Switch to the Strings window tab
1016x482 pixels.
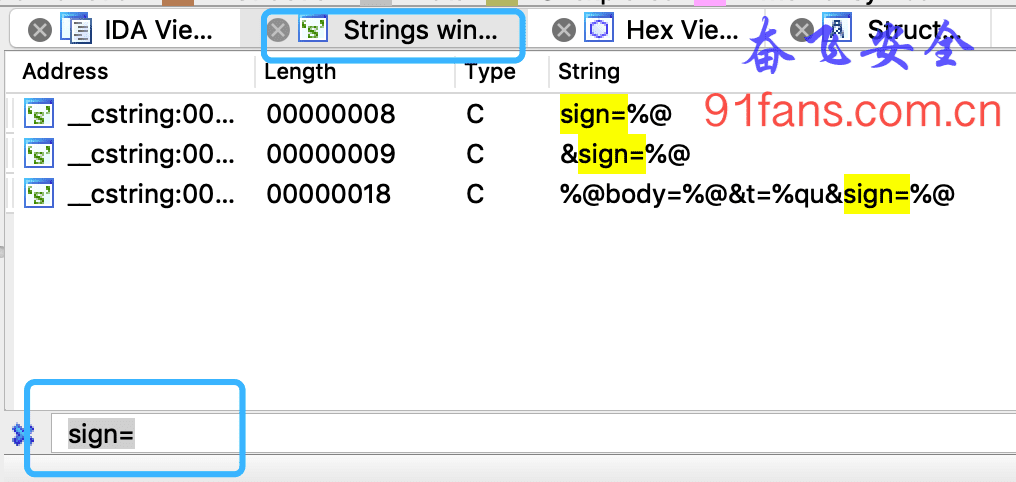(x=421, y=30)
